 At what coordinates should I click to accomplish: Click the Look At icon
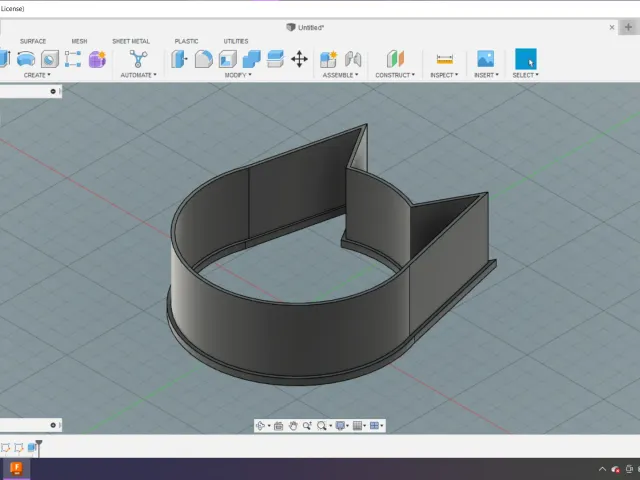point(279,426)
